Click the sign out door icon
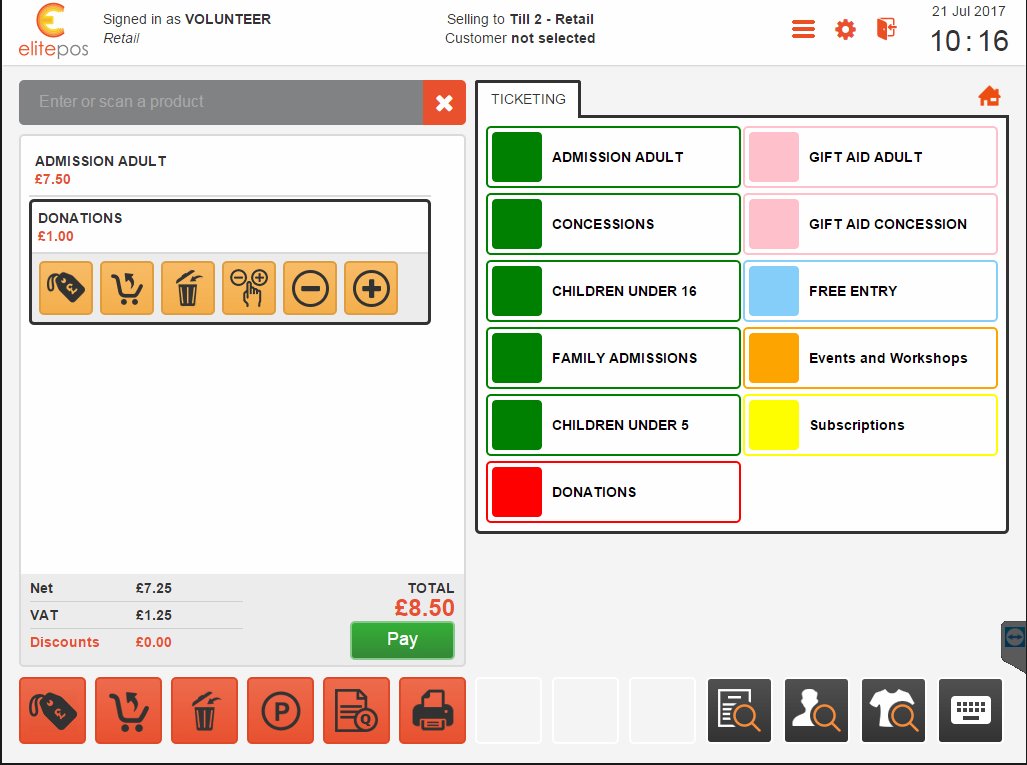1027x765 pixels. [x=886, y=29]
